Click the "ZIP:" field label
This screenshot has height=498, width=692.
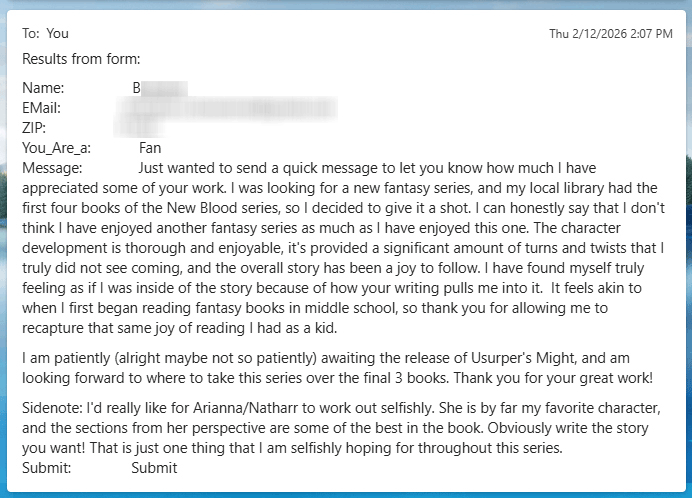(34, 128)
